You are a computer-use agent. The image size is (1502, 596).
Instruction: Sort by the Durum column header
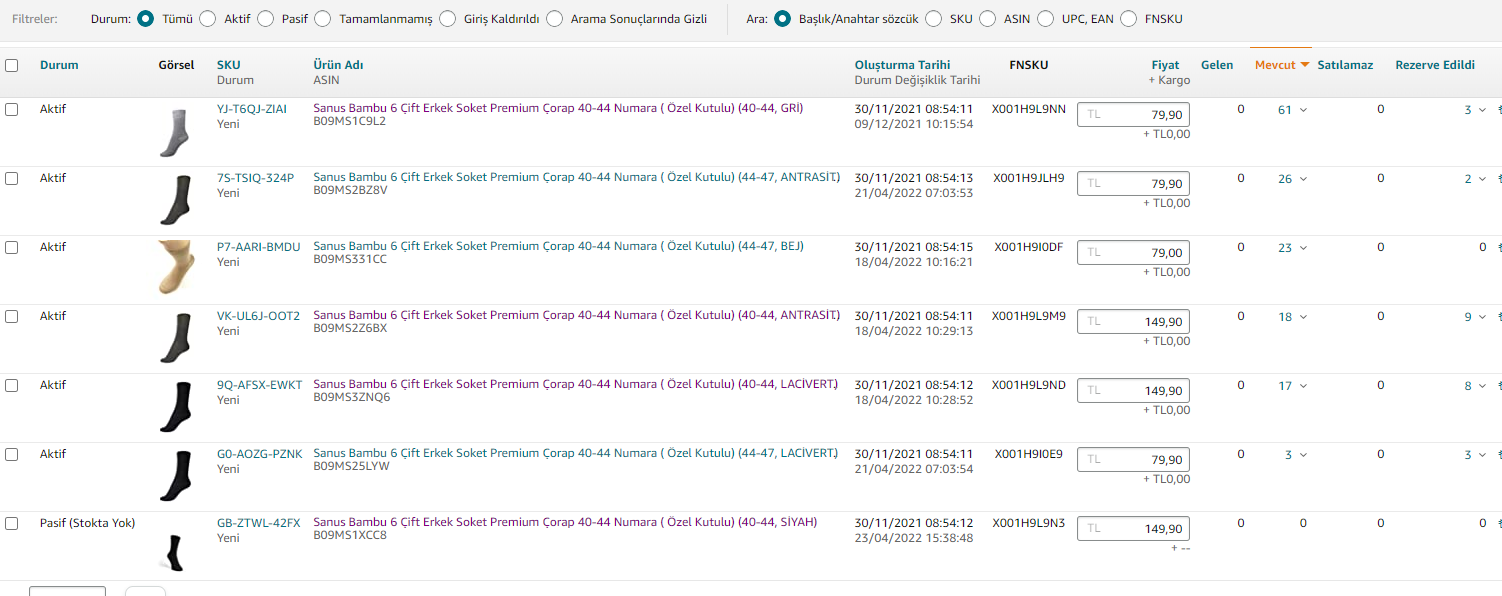coord(59,65)
